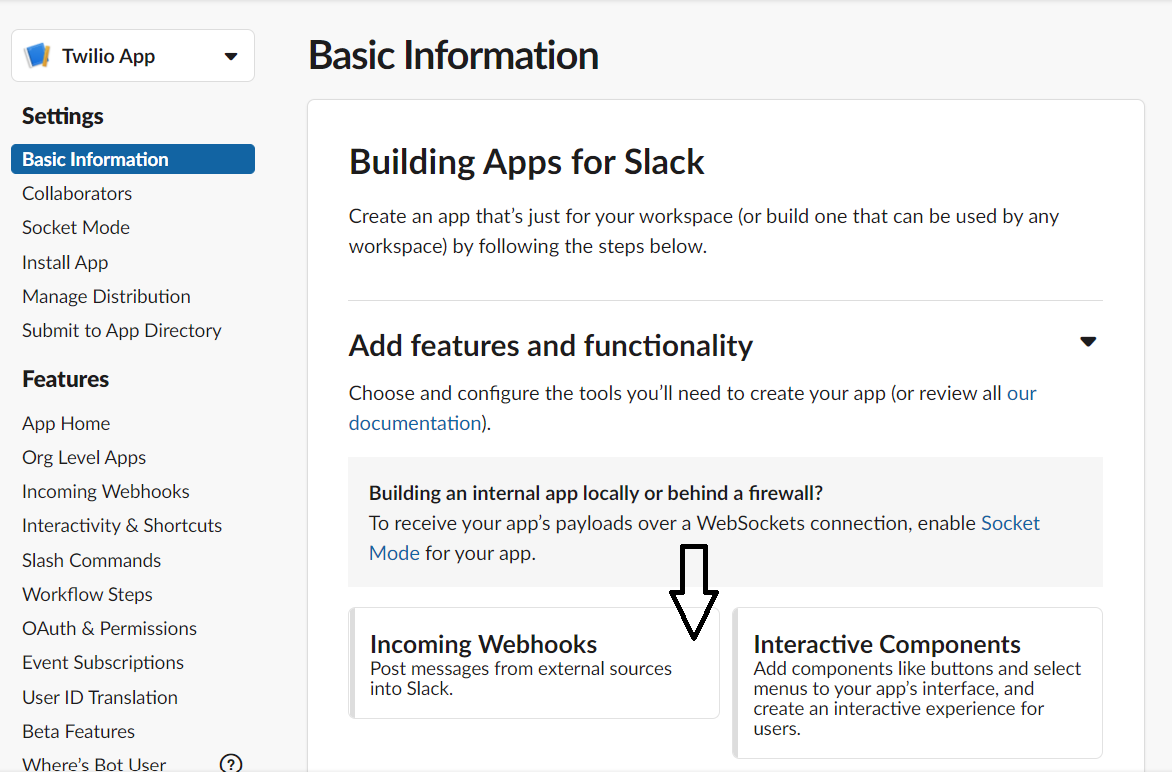Open the Incoming Webhooks feature card

534,663
